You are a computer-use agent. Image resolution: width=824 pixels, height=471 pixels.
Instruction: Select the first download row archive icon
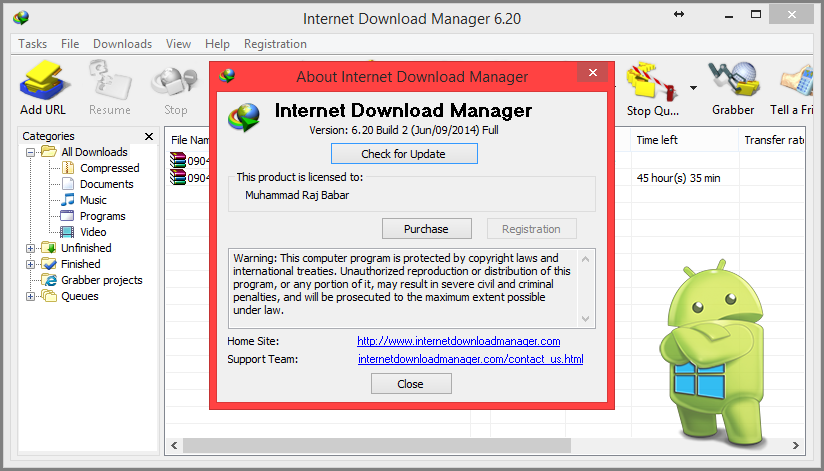(178, 160)
